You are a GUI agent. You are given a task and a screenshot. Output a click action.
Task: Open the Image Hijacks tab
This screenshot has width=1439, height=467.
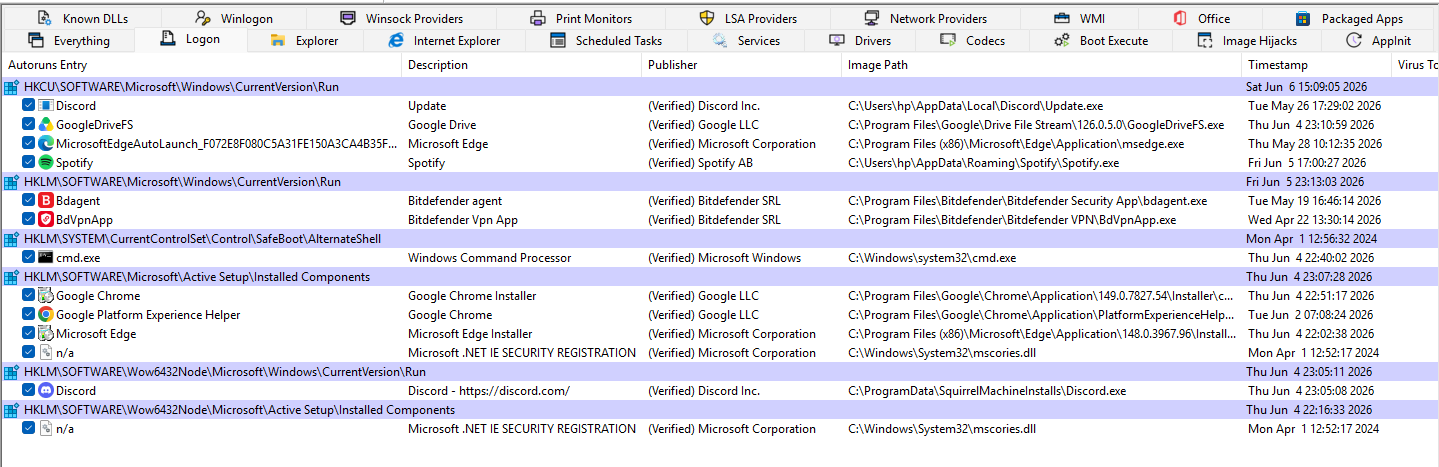pyautogui.click(x=1247, y=41)
